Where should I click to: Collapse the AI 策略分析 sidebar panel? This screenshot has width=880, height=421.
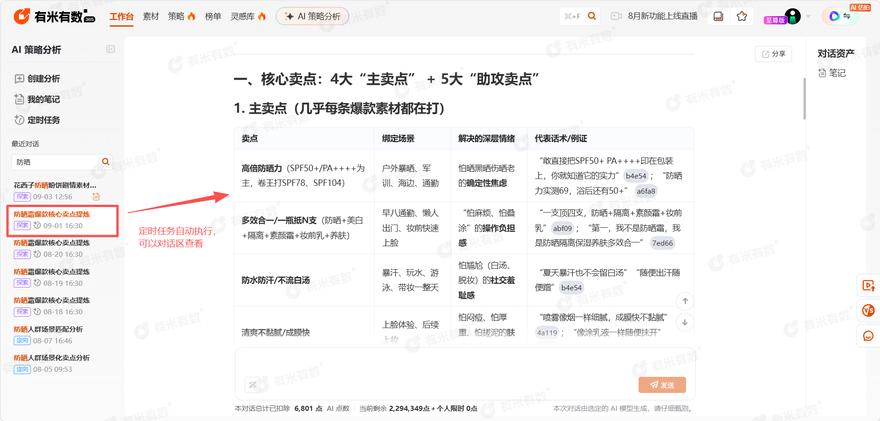tap(111, 49)
